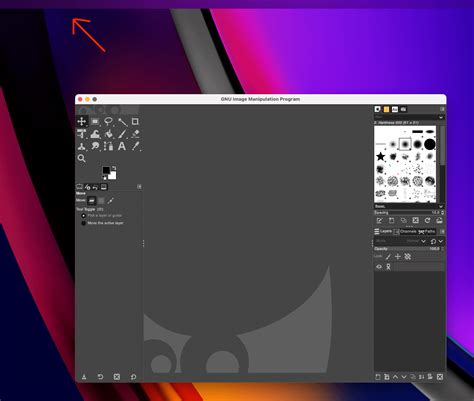
Task: Open the Patterns tab
Action: pos(386,109)
